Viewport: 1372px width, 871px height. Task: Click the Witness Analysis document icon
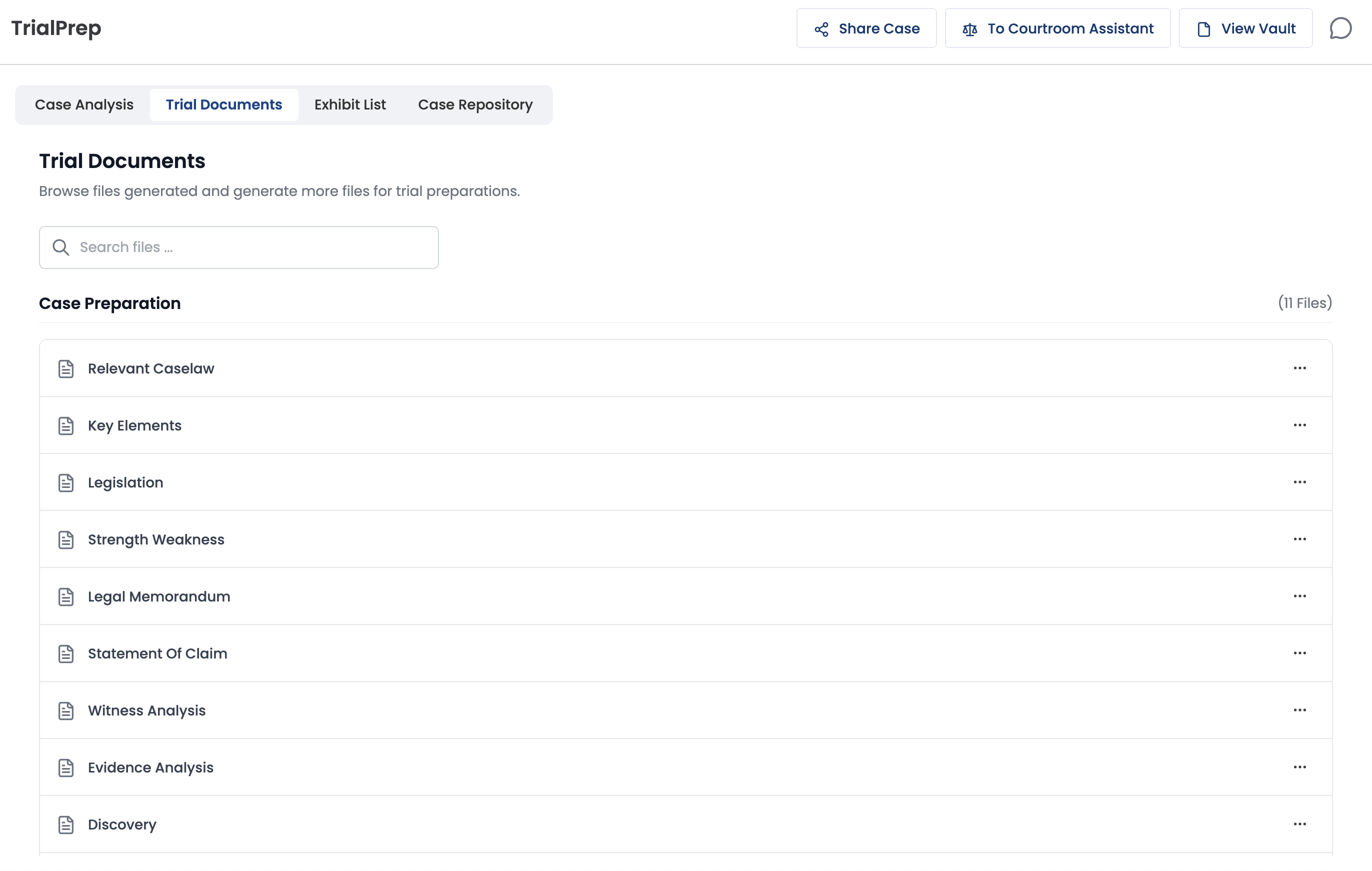coord(66,710)
